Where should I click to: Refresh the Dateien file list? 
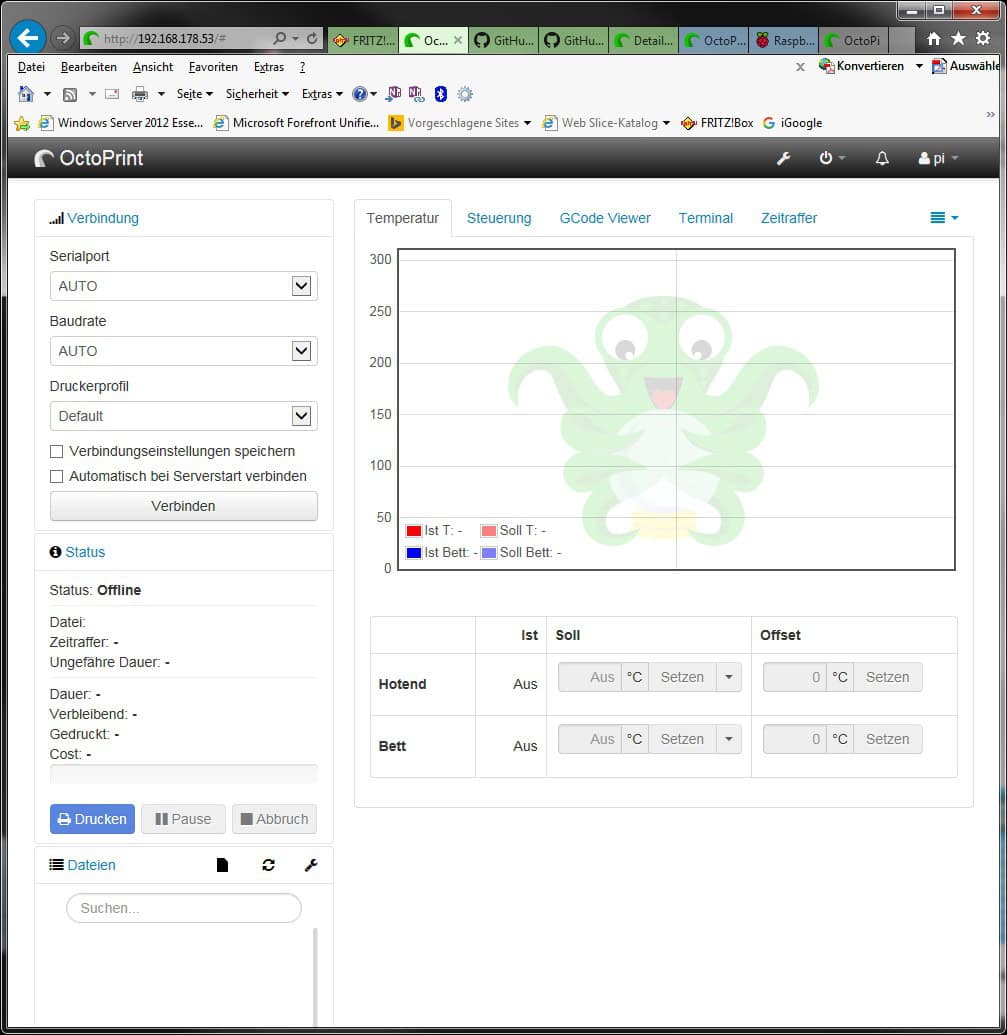[268, 865]
